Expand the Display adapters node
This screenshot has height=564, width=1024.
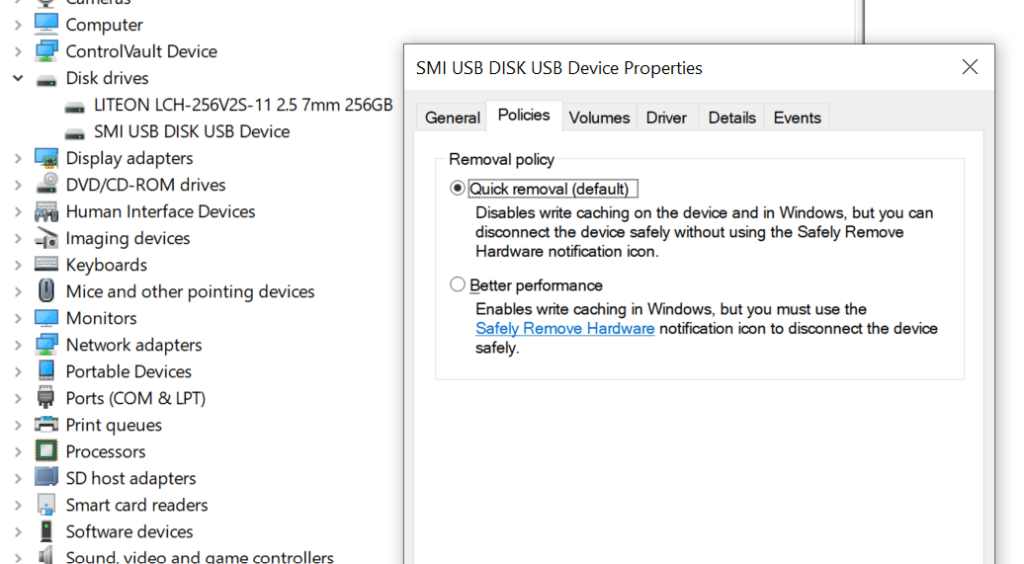click(18, 158)
